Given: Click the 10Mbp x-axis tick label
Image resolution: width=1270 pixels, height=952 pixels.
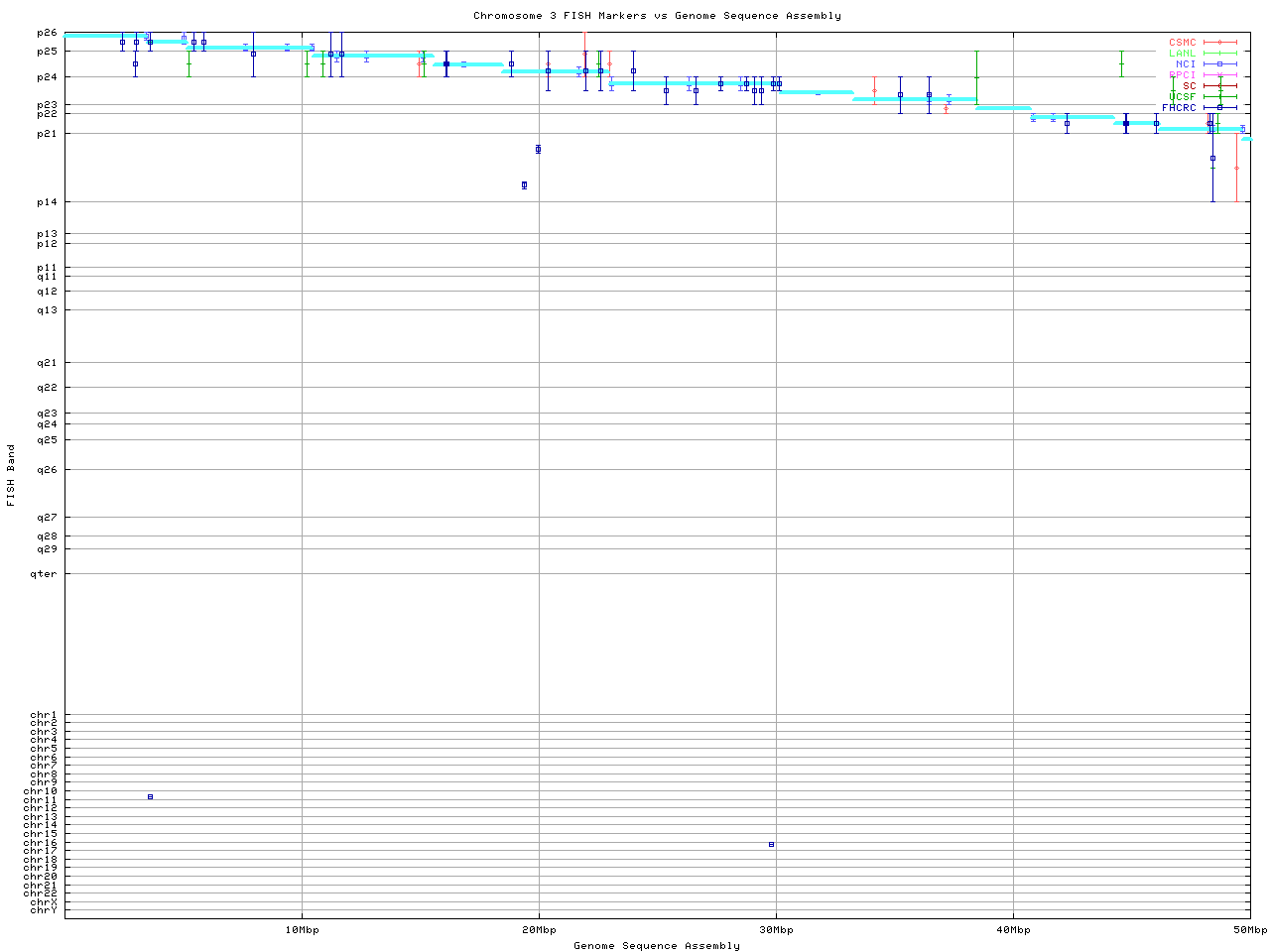Looking at the screenshot, I should point(302,930).
